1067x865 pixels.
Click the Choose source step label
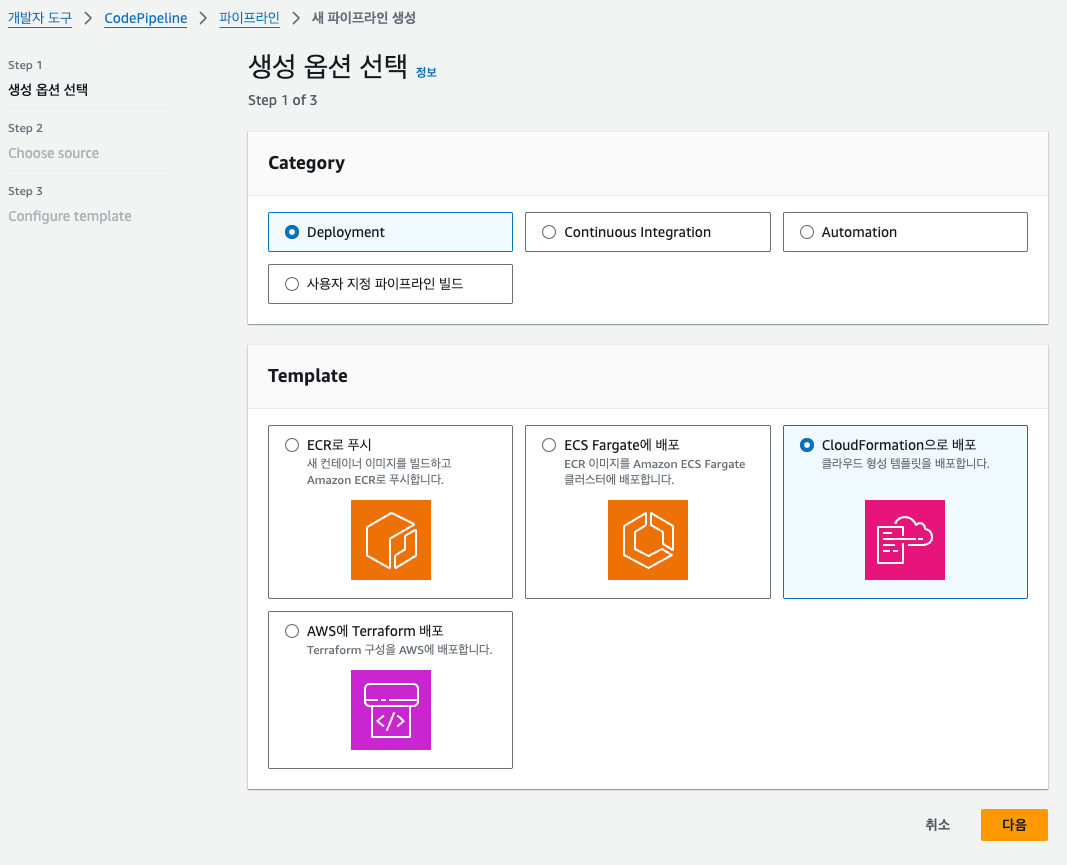pyautogui.click(x=54, y=153)
